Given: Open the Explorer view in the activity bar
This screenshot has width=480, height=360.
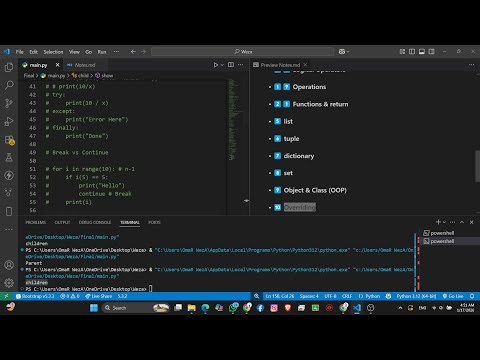Looking at the screenshot, I should pyautogui.click(x=9, y=68).
